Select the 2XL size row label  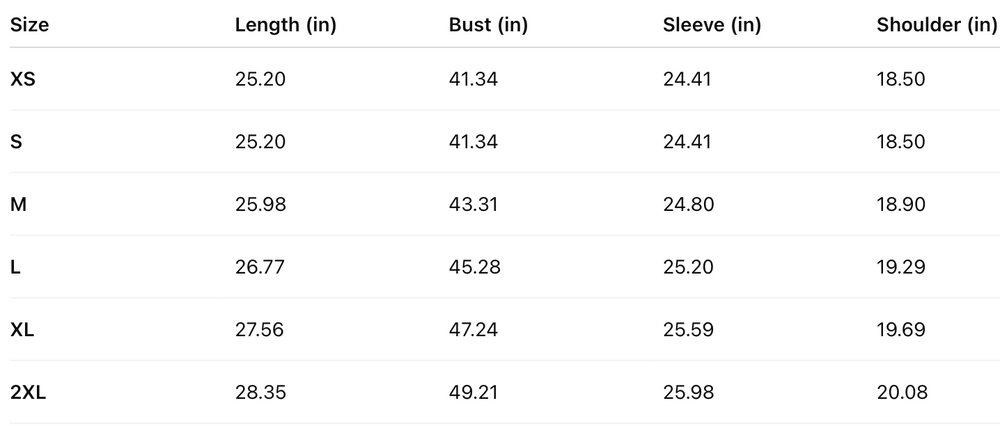pos(28,393)
